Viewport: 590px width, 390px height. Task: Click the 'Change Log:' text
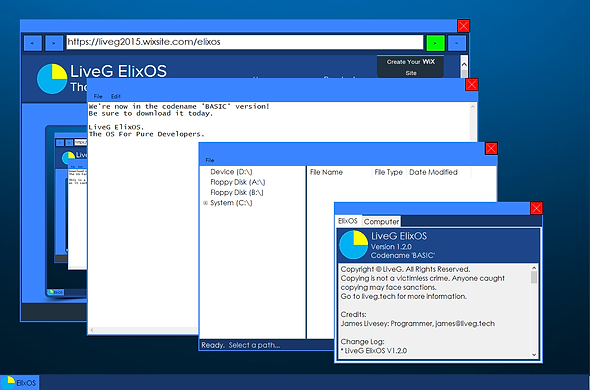[x=362, y=342]
